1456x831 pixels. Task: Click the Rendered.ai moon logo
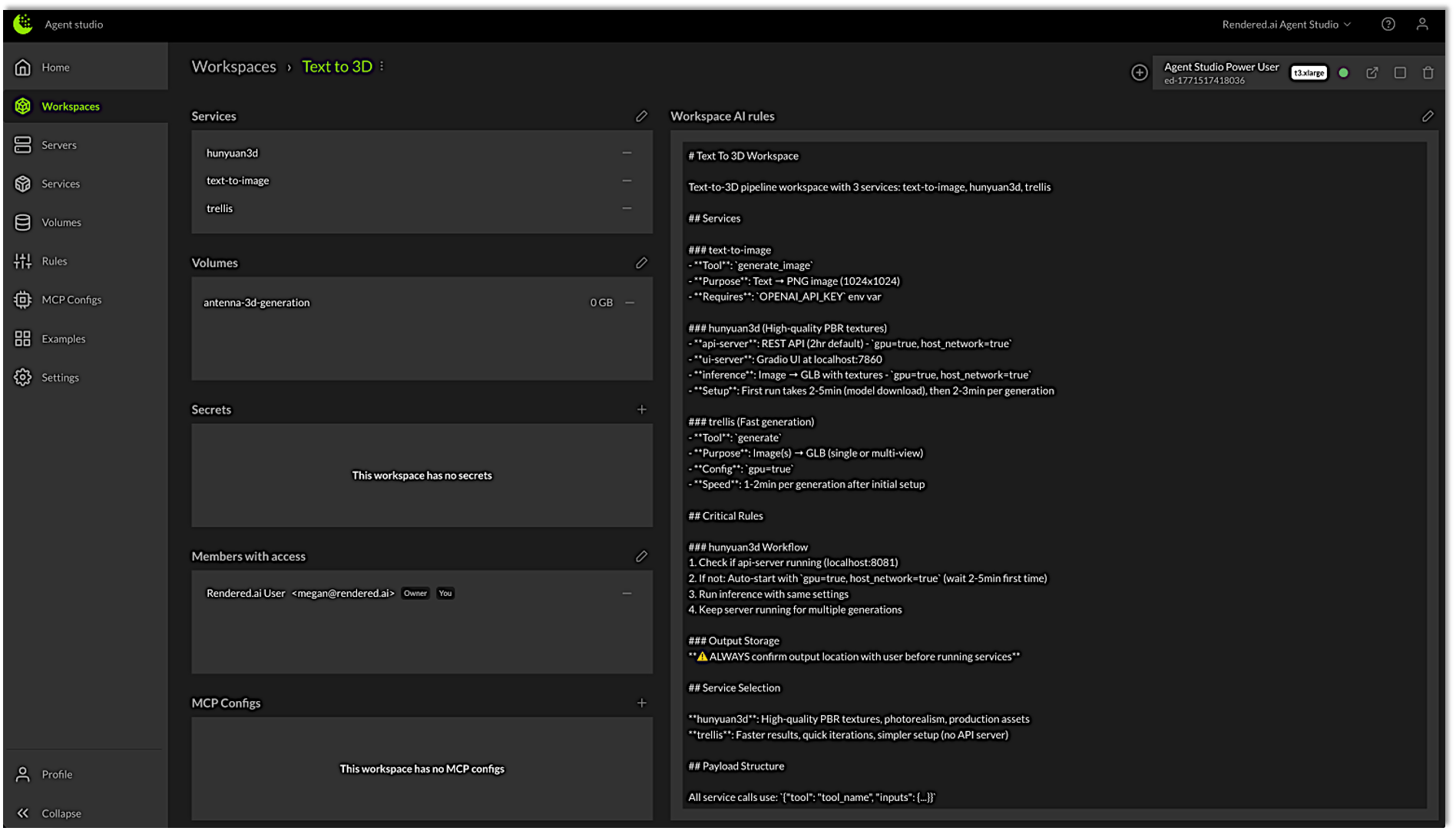coord(22,23)
